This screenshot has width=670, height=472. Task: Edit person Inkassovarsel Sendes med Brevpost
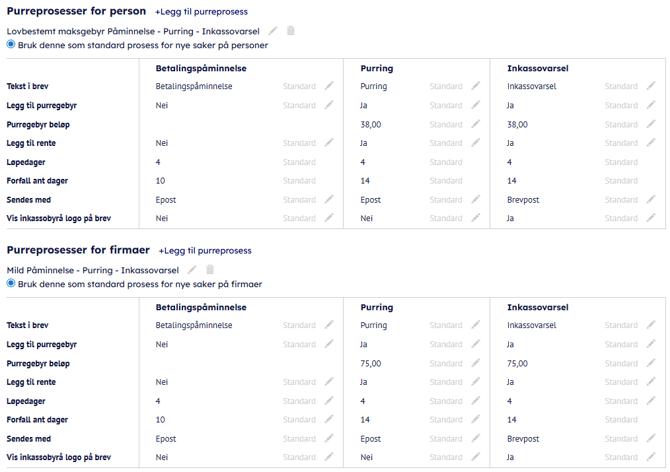pyautogui.click(x=651, y=200)
